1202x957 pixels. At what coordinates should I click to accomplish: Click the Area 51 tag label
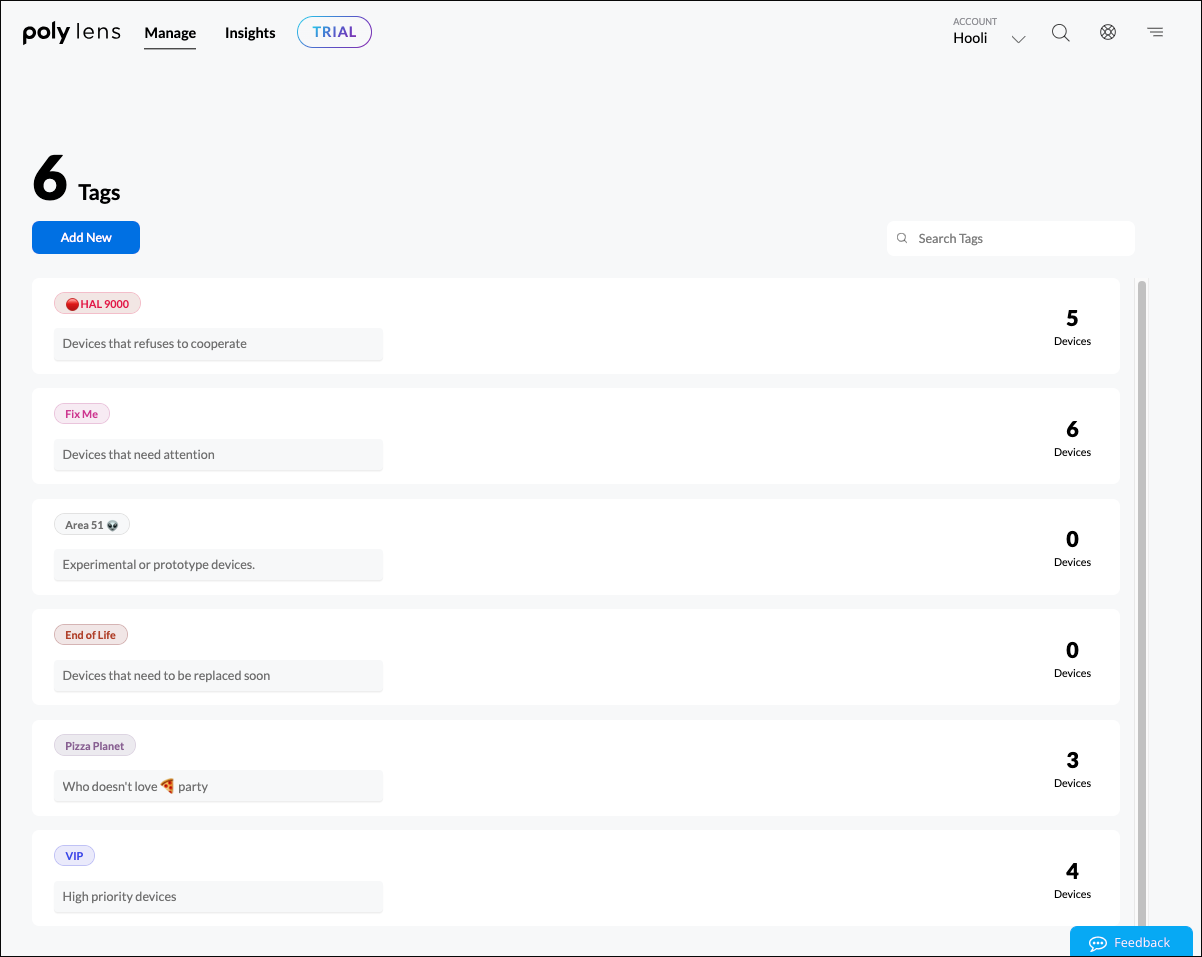(x=91, y=525)
